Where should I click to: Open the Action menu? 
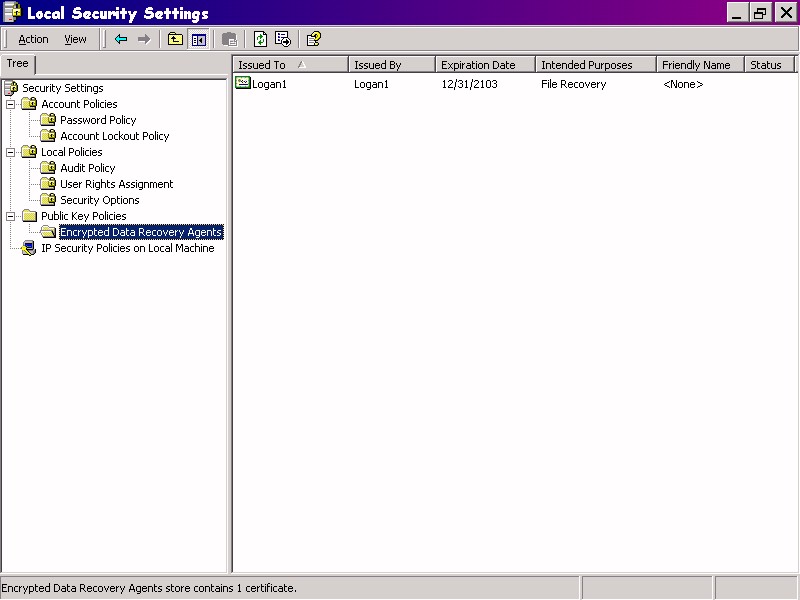tap(33, 39)
